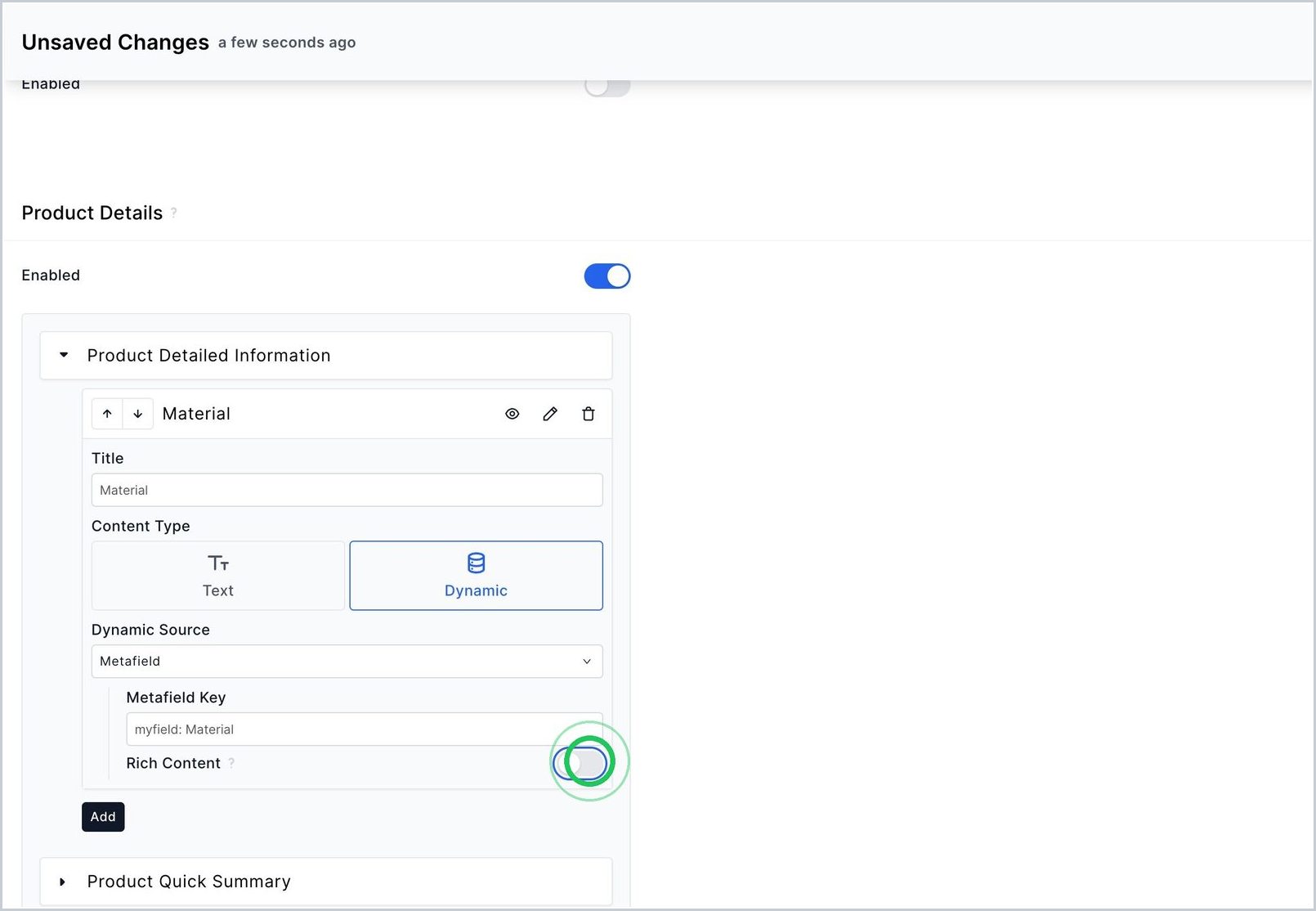Click the Dynamic Source label

[x=150, y=630]
